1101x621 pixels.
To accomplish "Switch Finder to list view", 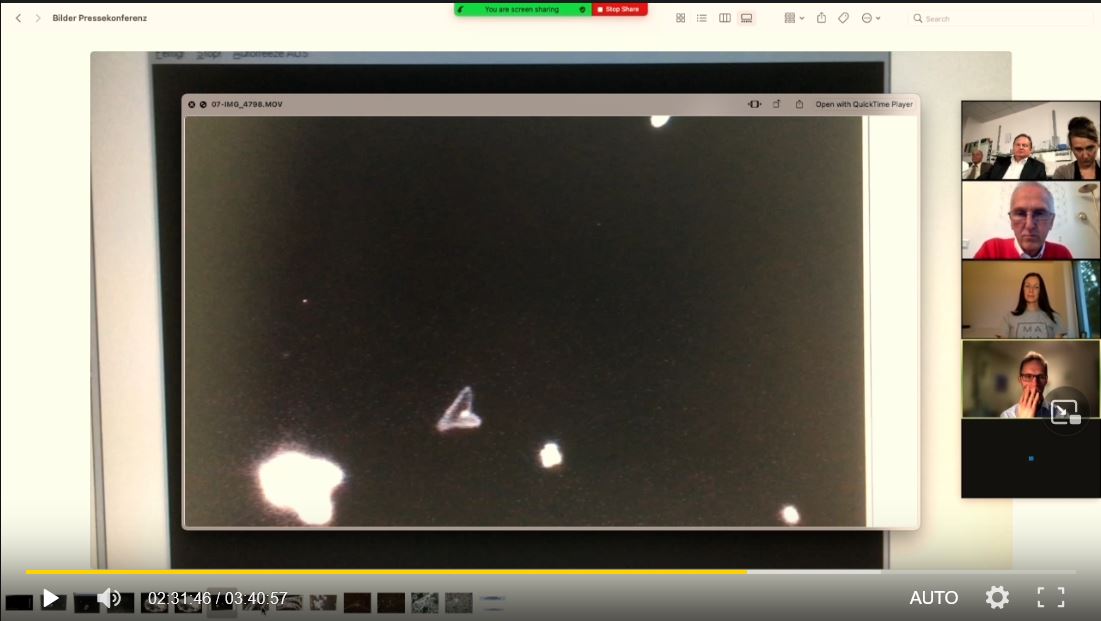I will click(701, 18).
